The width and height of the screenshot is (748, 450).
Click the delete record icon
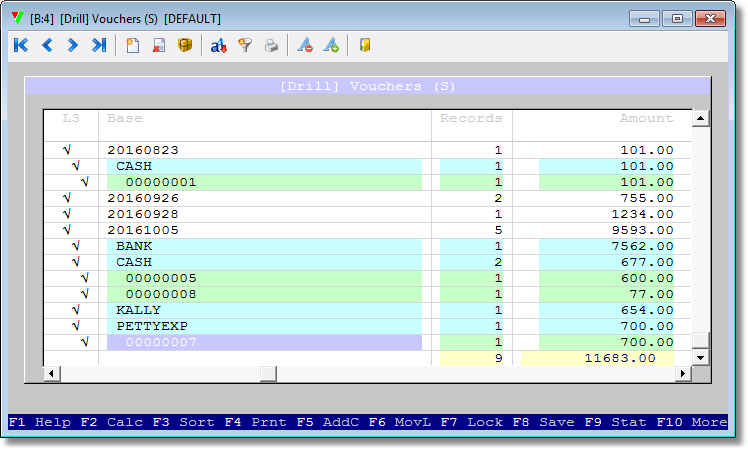pos(159,45)
